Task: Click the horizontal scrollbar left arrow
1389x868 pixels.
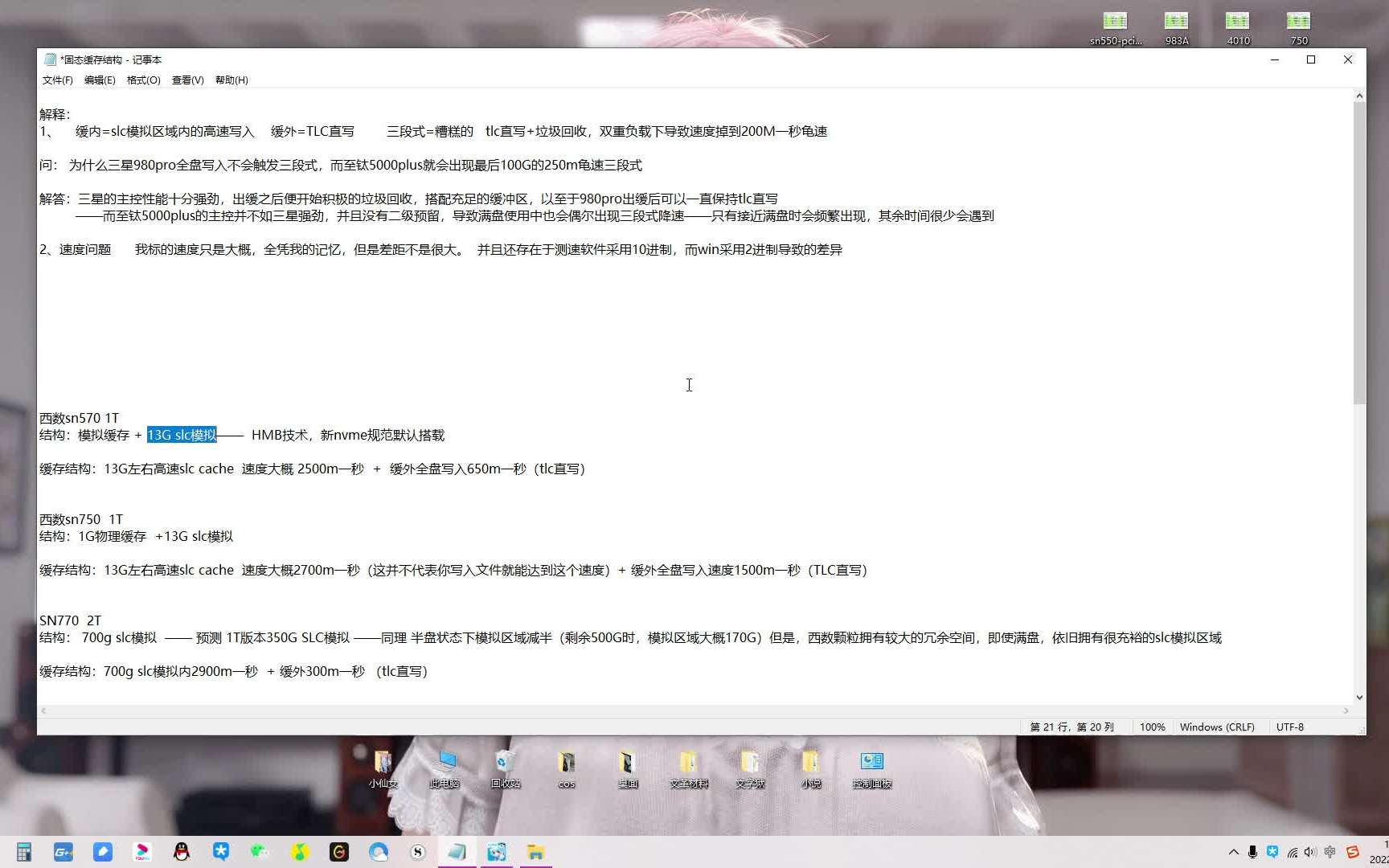Action: click(43, 710)
